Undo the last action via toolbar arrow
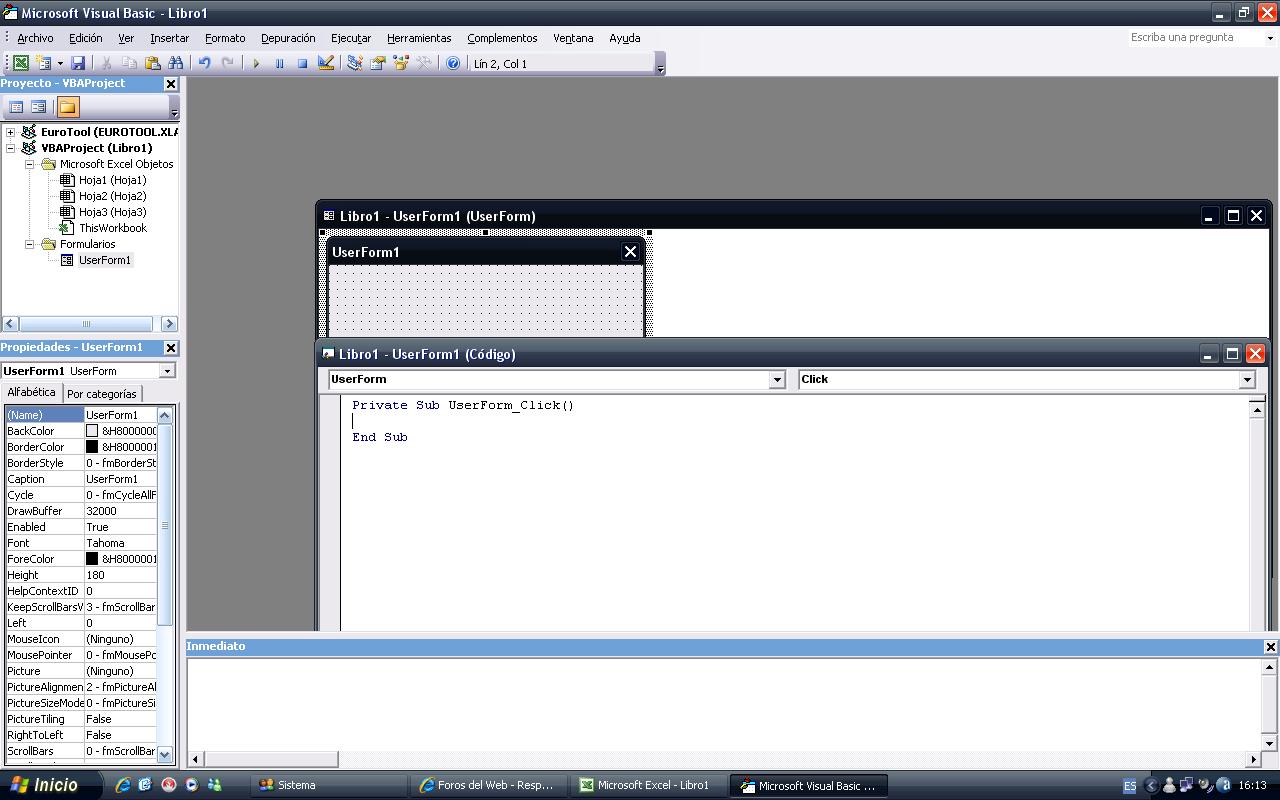The height and width of the screenshot is (800, 1280). [204, 63]
